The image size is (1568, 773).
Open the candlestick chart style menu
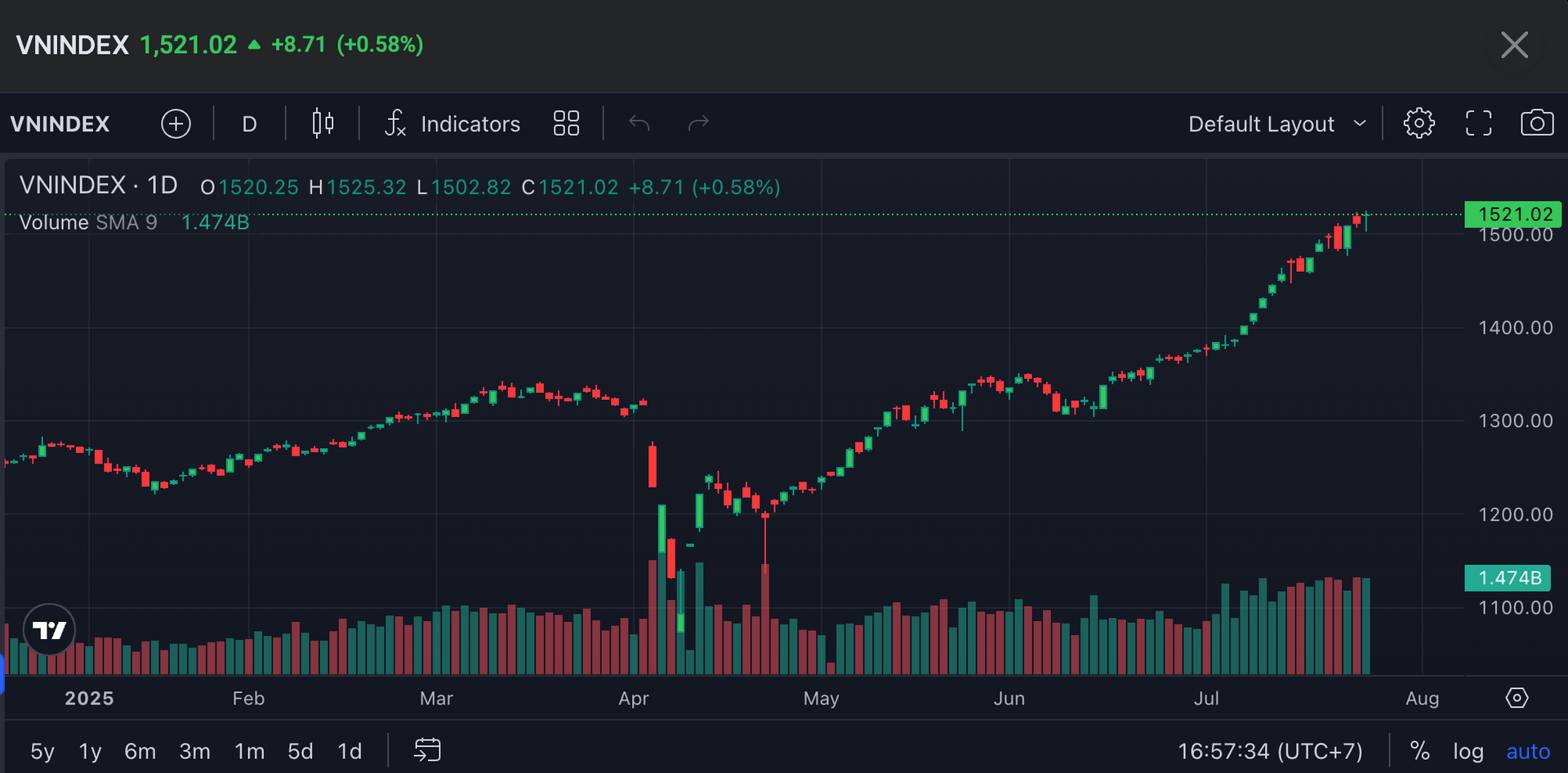pos(323,124)
